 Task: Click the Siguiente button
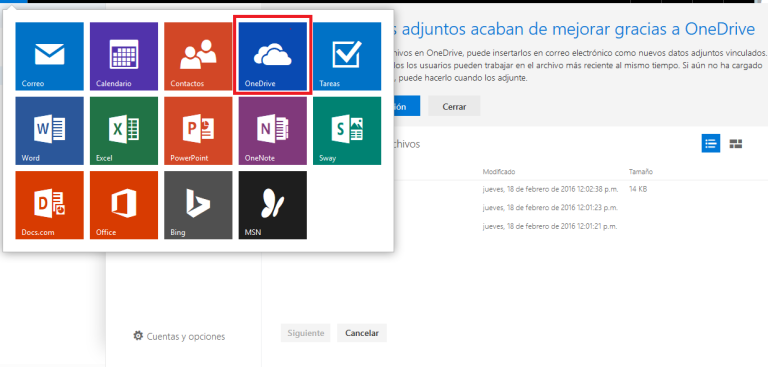point(306,333)
